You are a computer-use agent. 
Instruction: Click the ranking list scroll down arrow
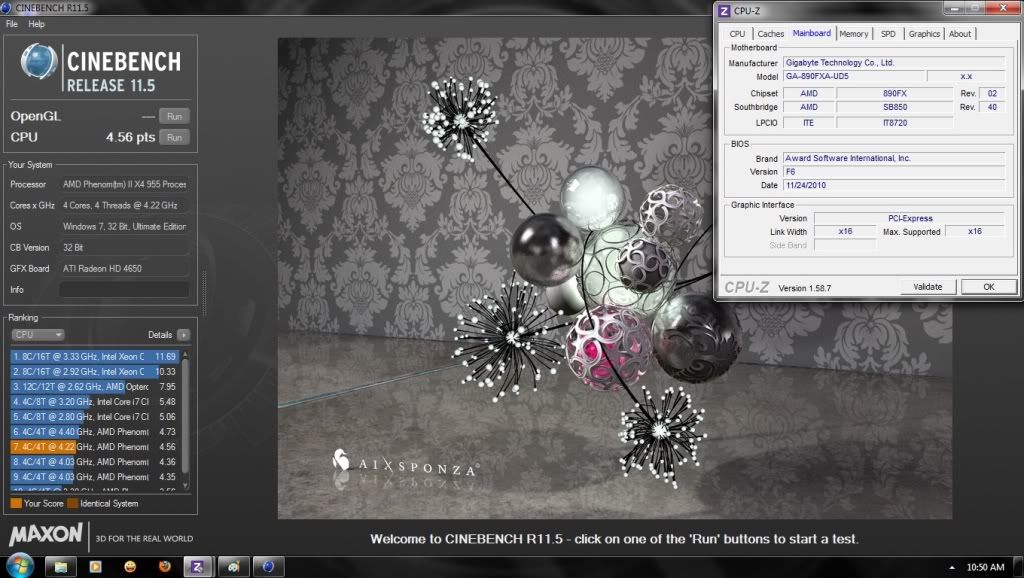[185, 485]
